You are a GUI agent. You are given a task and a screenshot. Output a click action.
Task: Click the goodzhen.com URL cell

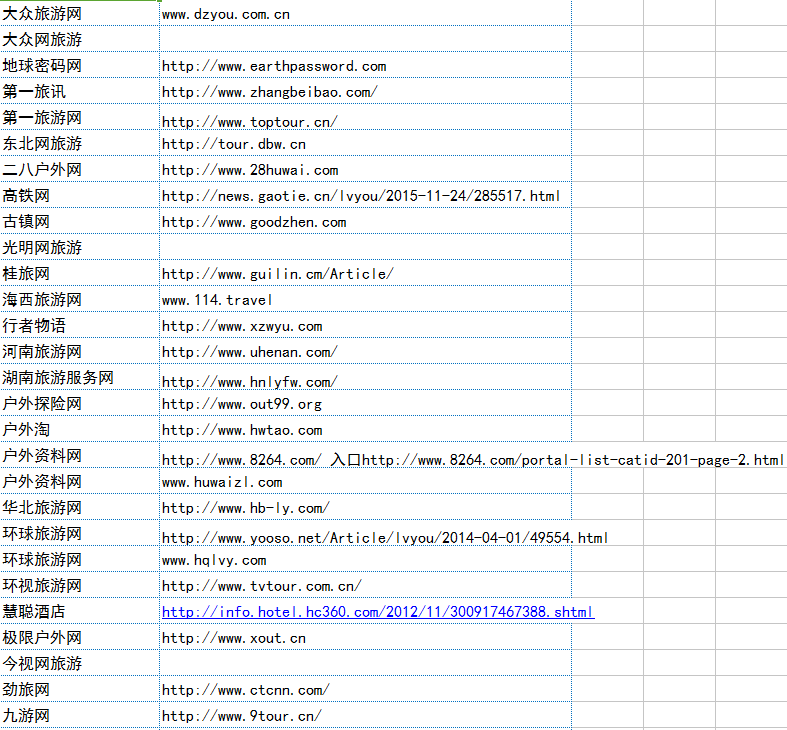[x=365, y=221]
